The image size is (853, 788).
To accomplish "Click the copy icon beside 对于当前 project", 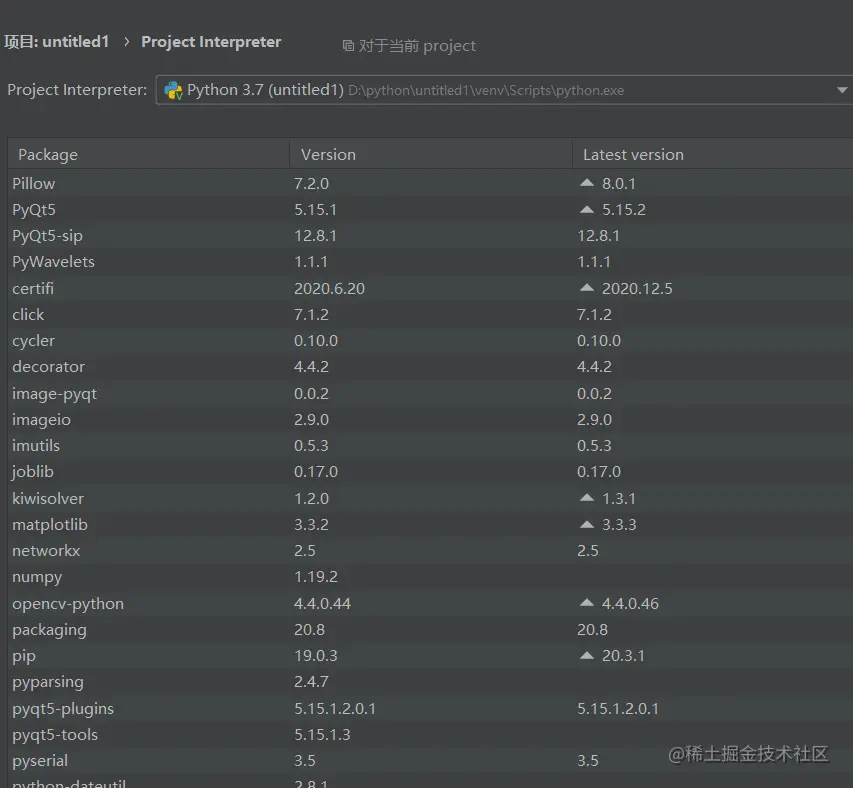I will [348, 46].
